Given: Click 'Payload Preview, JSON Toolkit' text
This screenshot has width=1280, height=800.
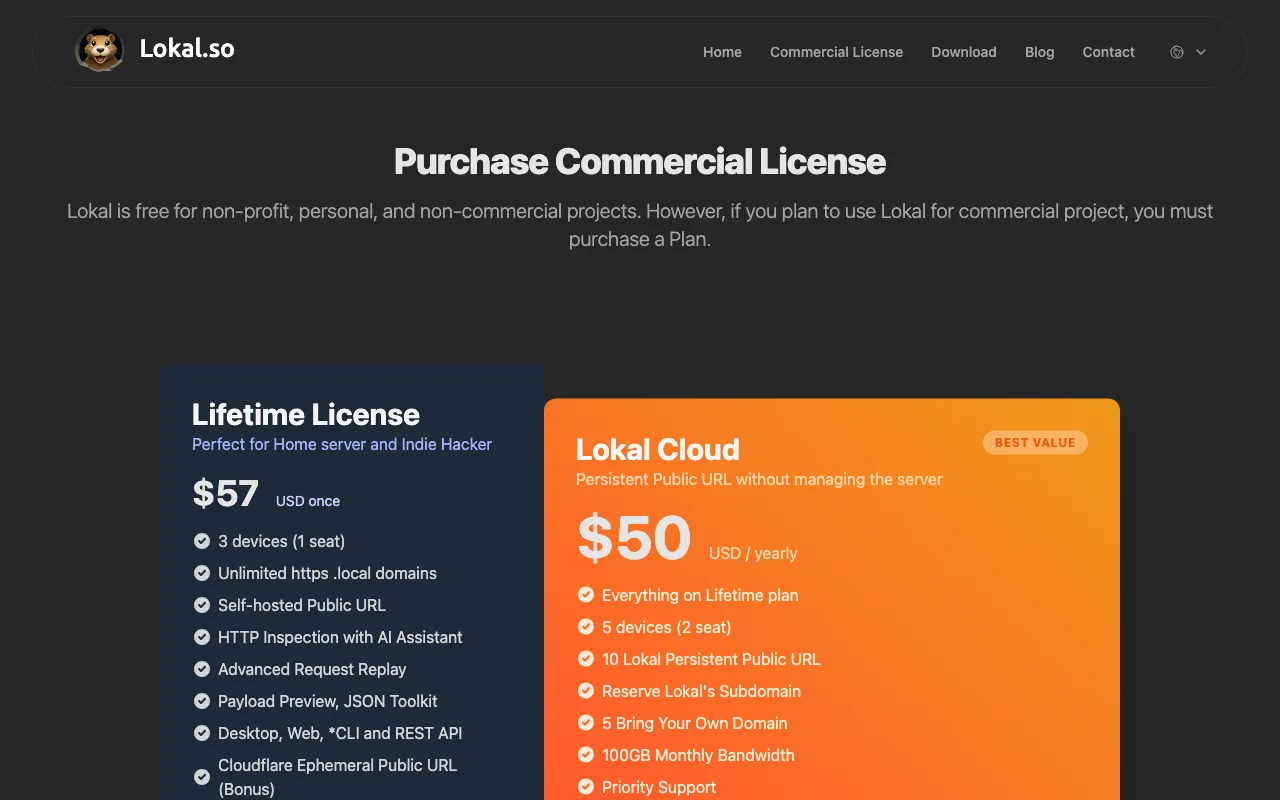Looking at the screenshot, I should [x=328, y=701].
